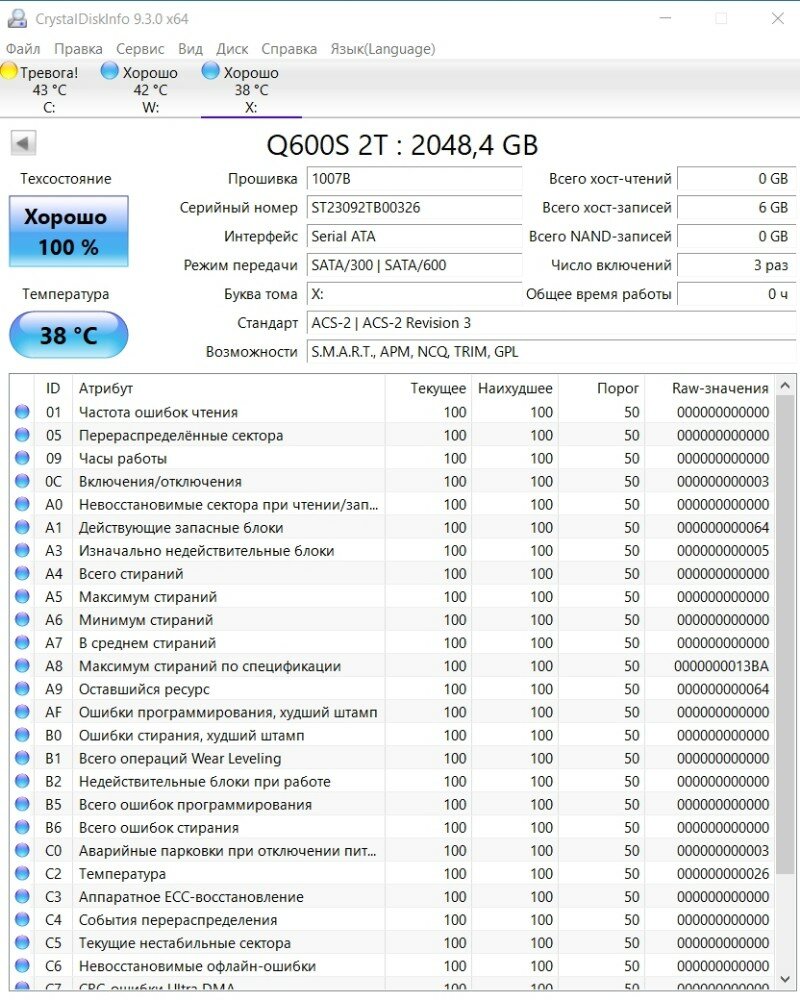Click the status orb for attribute 0C

click(x=22, y=481)
